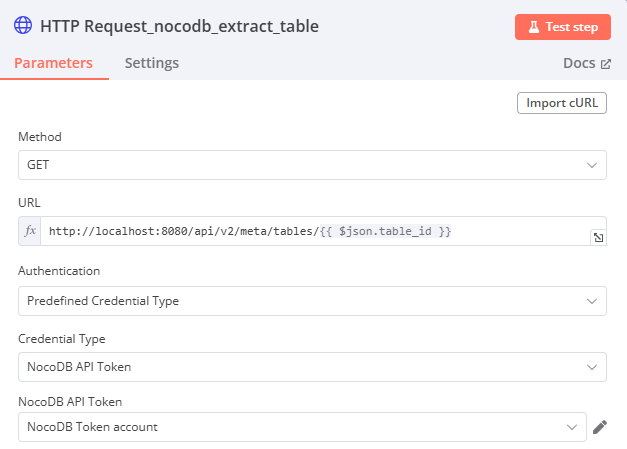Expand the Method dropdown chevron
627x449 pixels.
coord(591,165)
